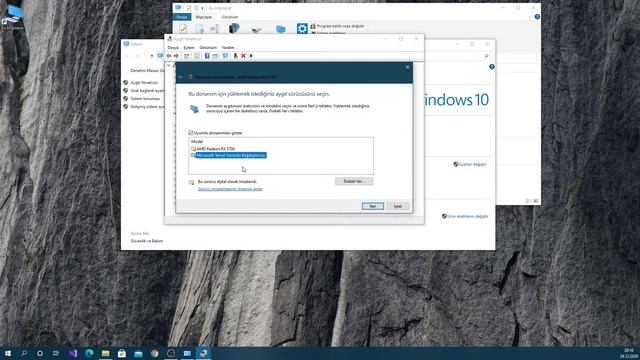This screenshot has width=640, height=360.
Task: Click 'Program kaldır veya değiştir' in Explorer ribbon
Action: pyautogui.click(x=338, y=26)
